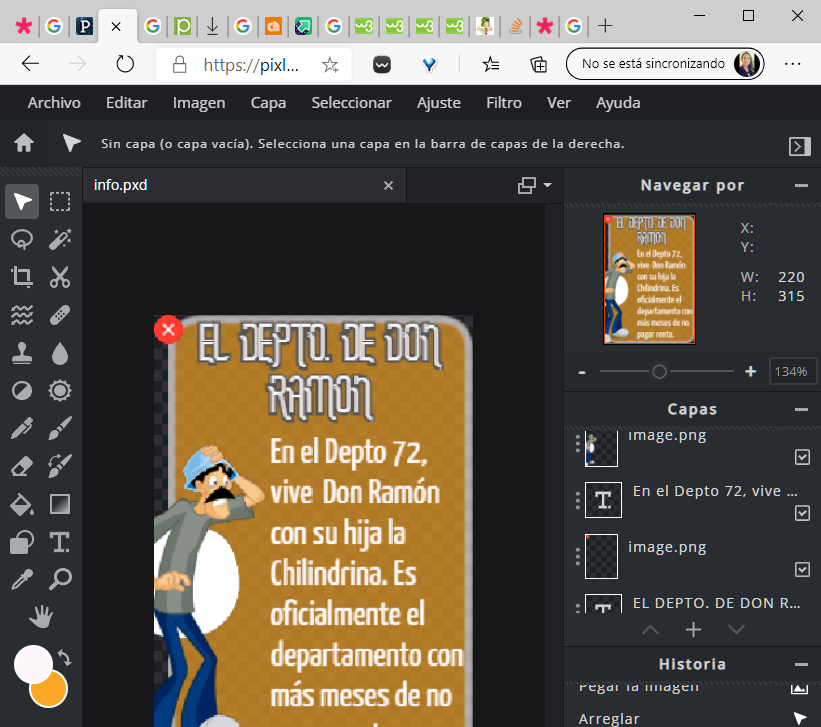Toggle visibility of 'En el Depto 72' text layer
Image resolution: width=821 pixels, height=727 pixels.
point(802,513)
